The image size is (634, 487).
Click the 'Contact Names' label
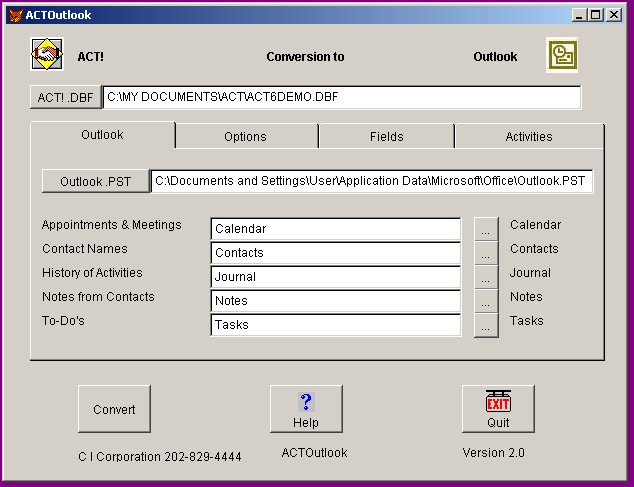click(x=85, y=249)
